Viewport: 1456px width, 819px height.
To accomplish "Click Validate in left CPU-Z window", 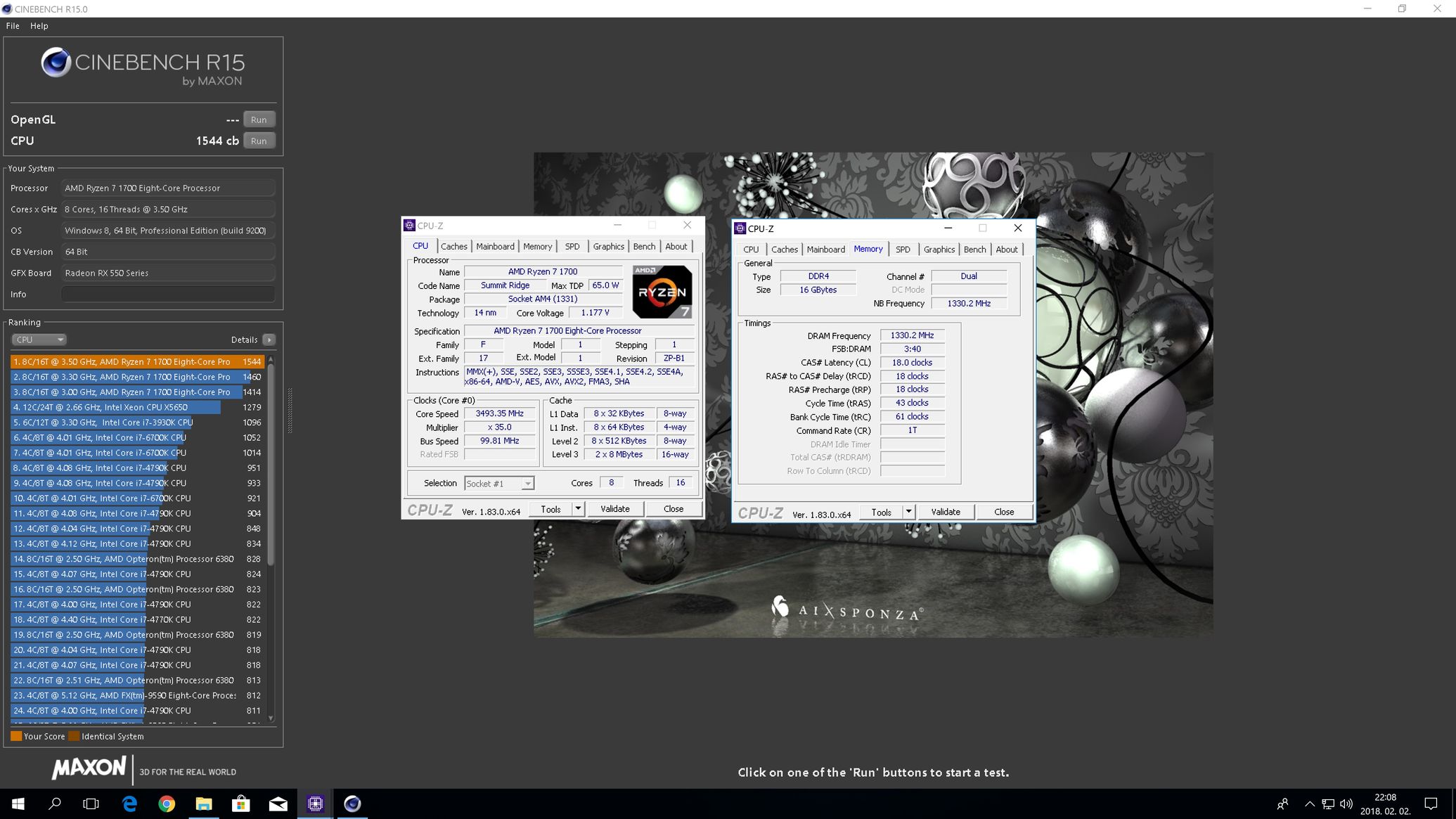I will click(x=615, y=509).
